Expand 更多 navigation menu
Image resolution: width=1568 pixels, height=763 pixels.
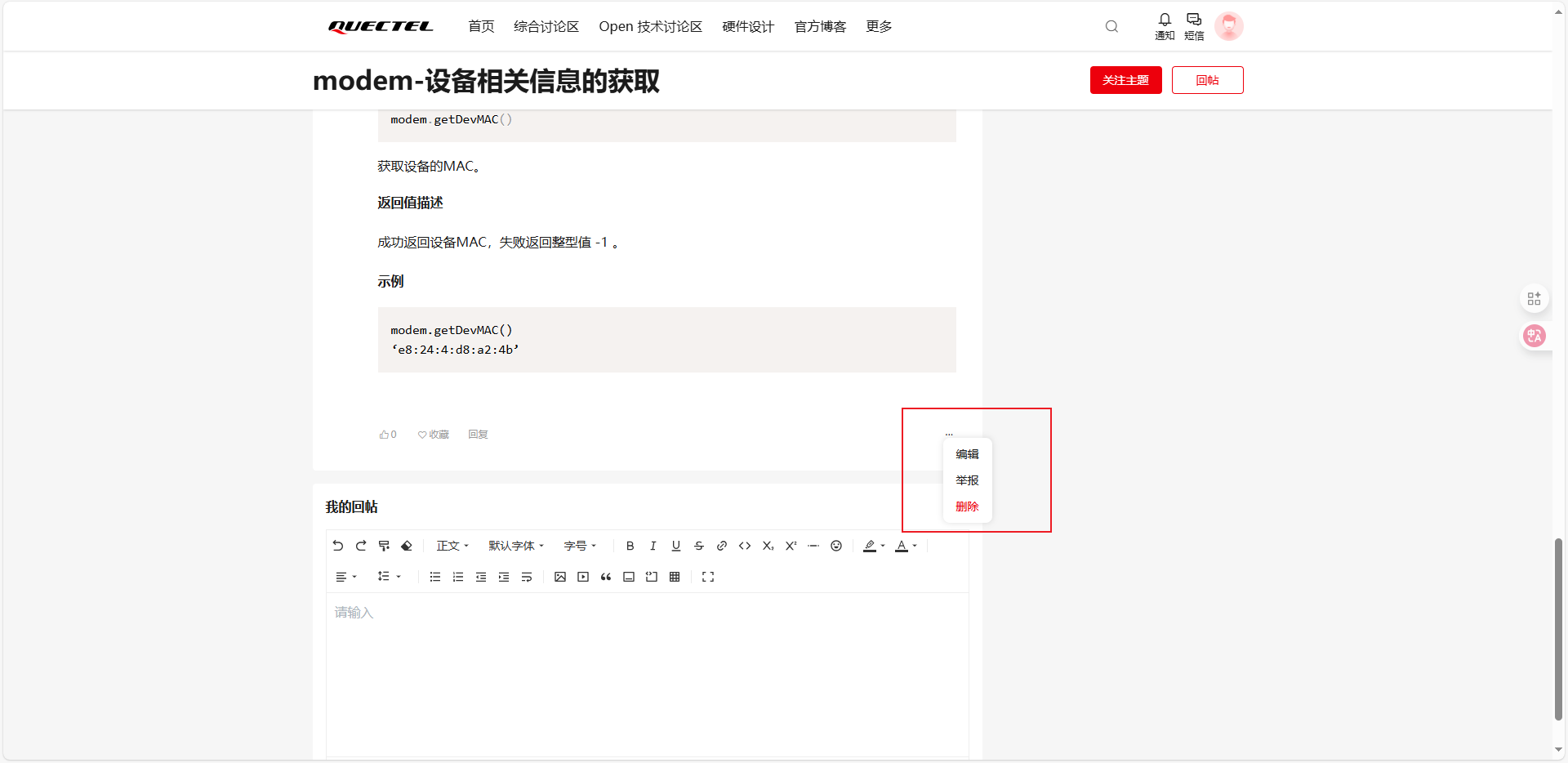(x=880, y=26)
